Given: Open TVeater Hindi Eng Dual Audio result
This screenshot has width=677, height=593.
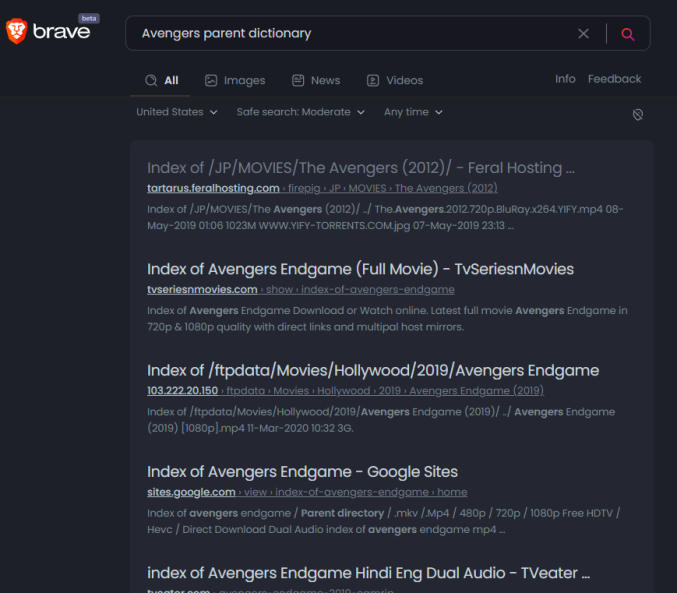Looking at the screenshot, I should [x=368, y=573].
